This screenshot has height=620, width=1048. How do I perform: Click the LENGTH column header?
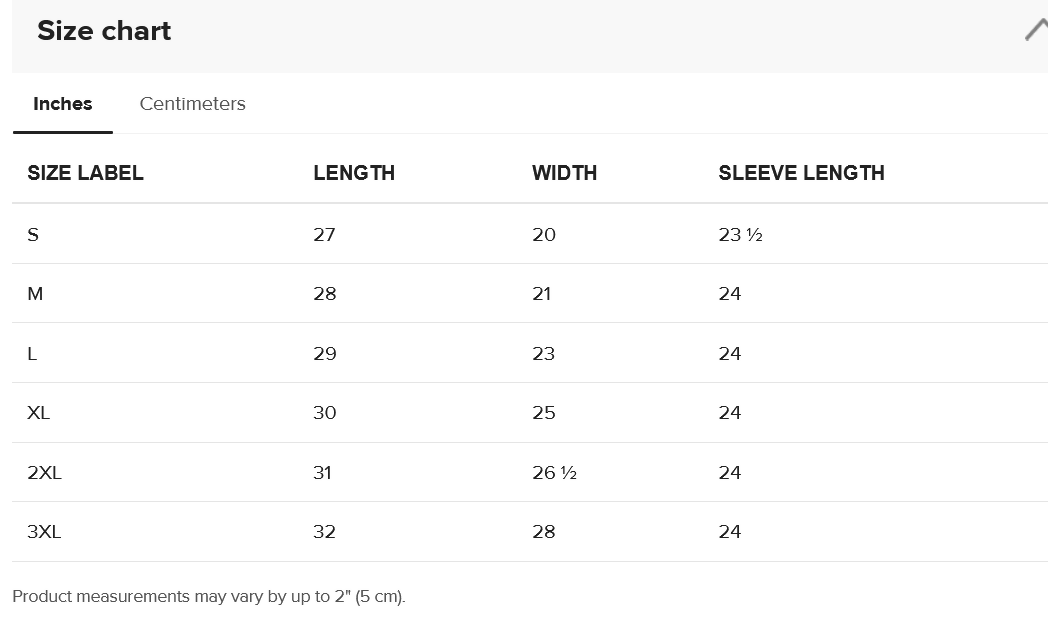click(354, 173)
